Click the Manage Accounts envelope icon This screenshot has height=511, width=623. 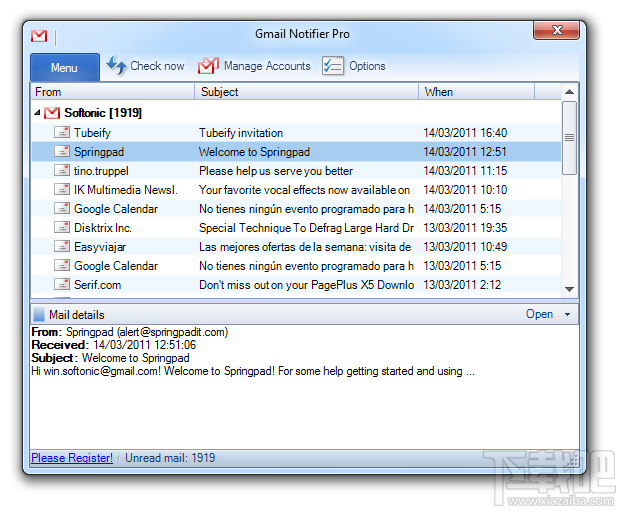[x=208, y=66]
